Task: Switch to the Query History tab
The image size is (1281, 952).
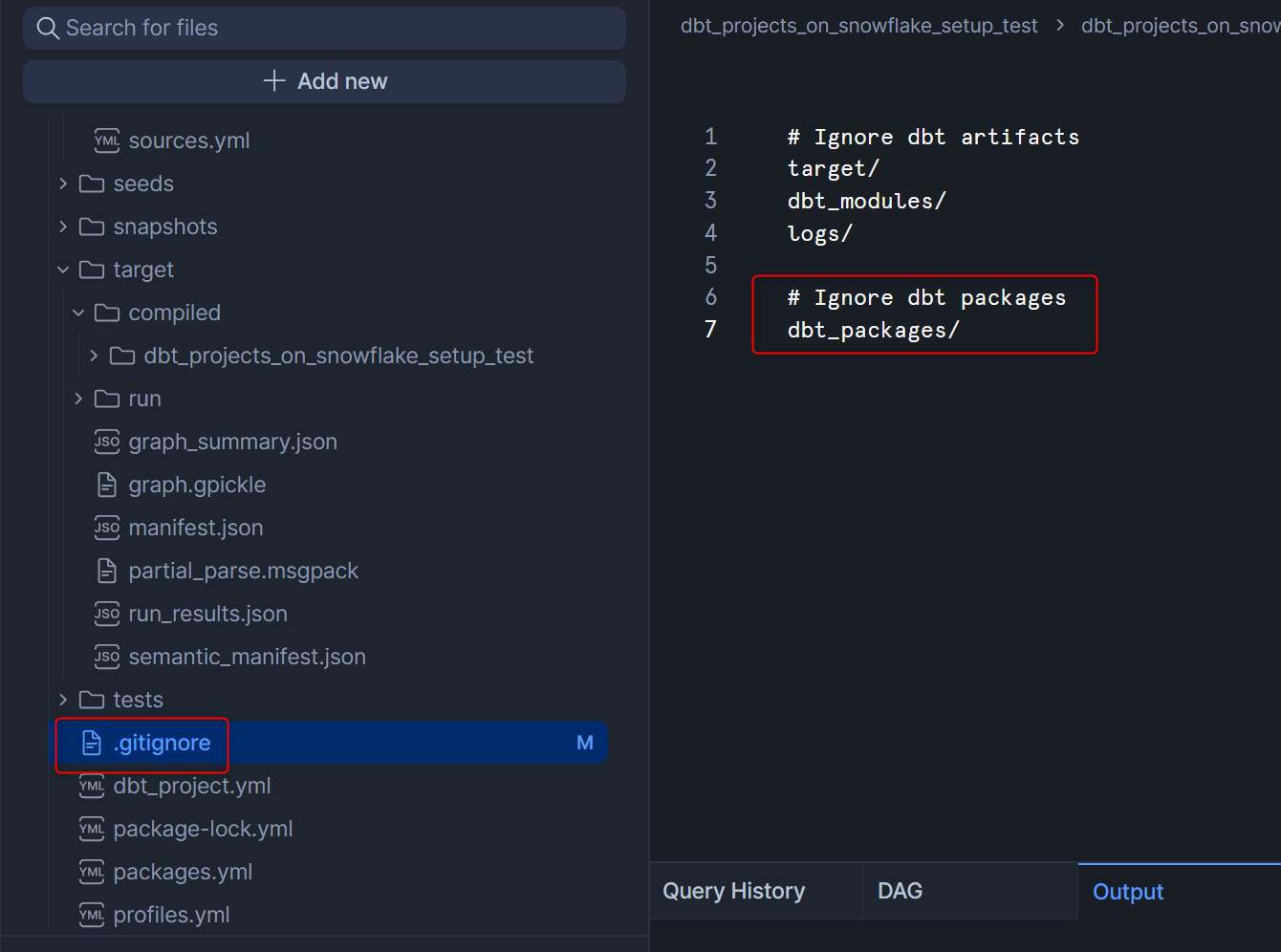Action: 733,891
